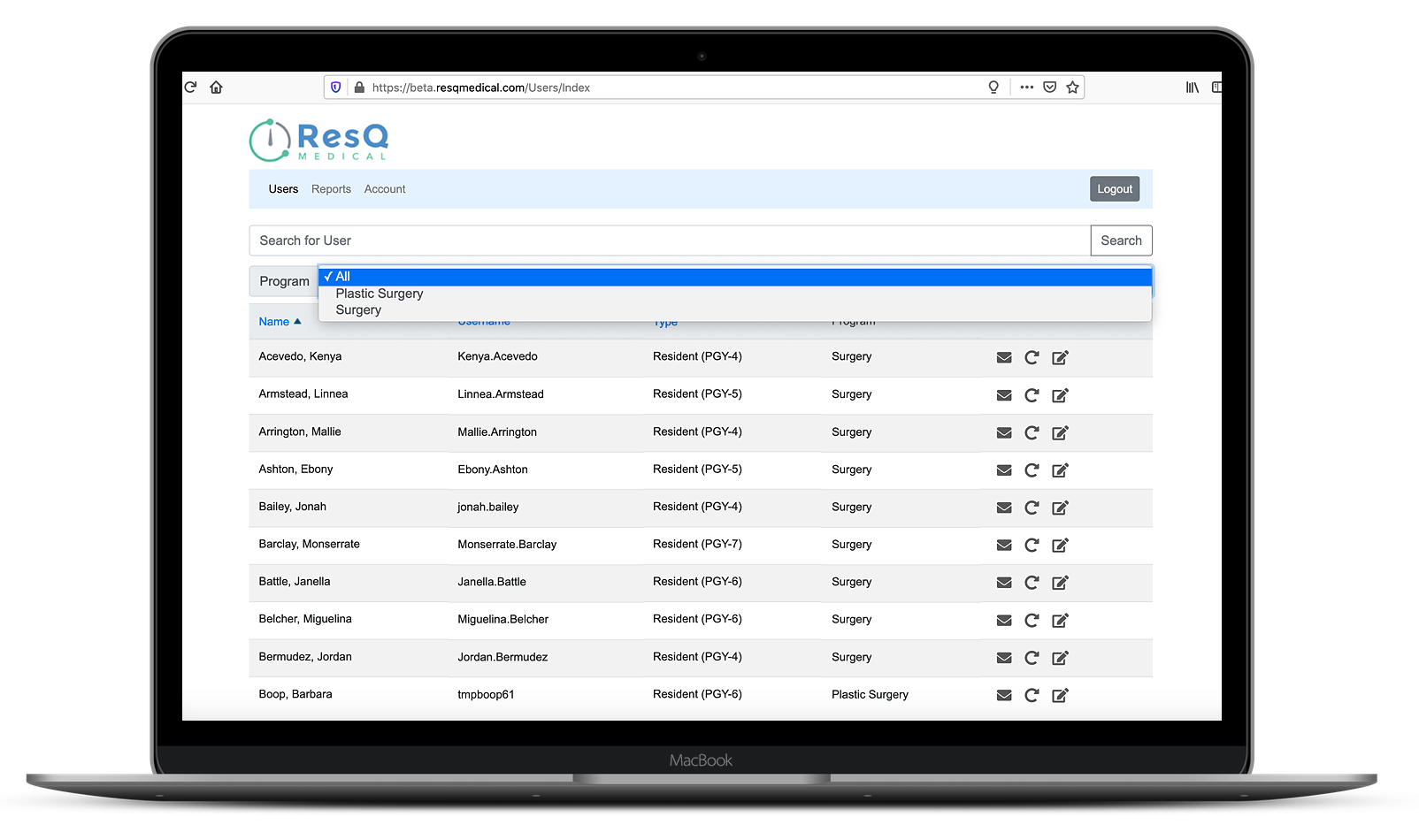Reload the page in the browser
The width and height of the screenshot is (1419, 840).
[190, 87]
